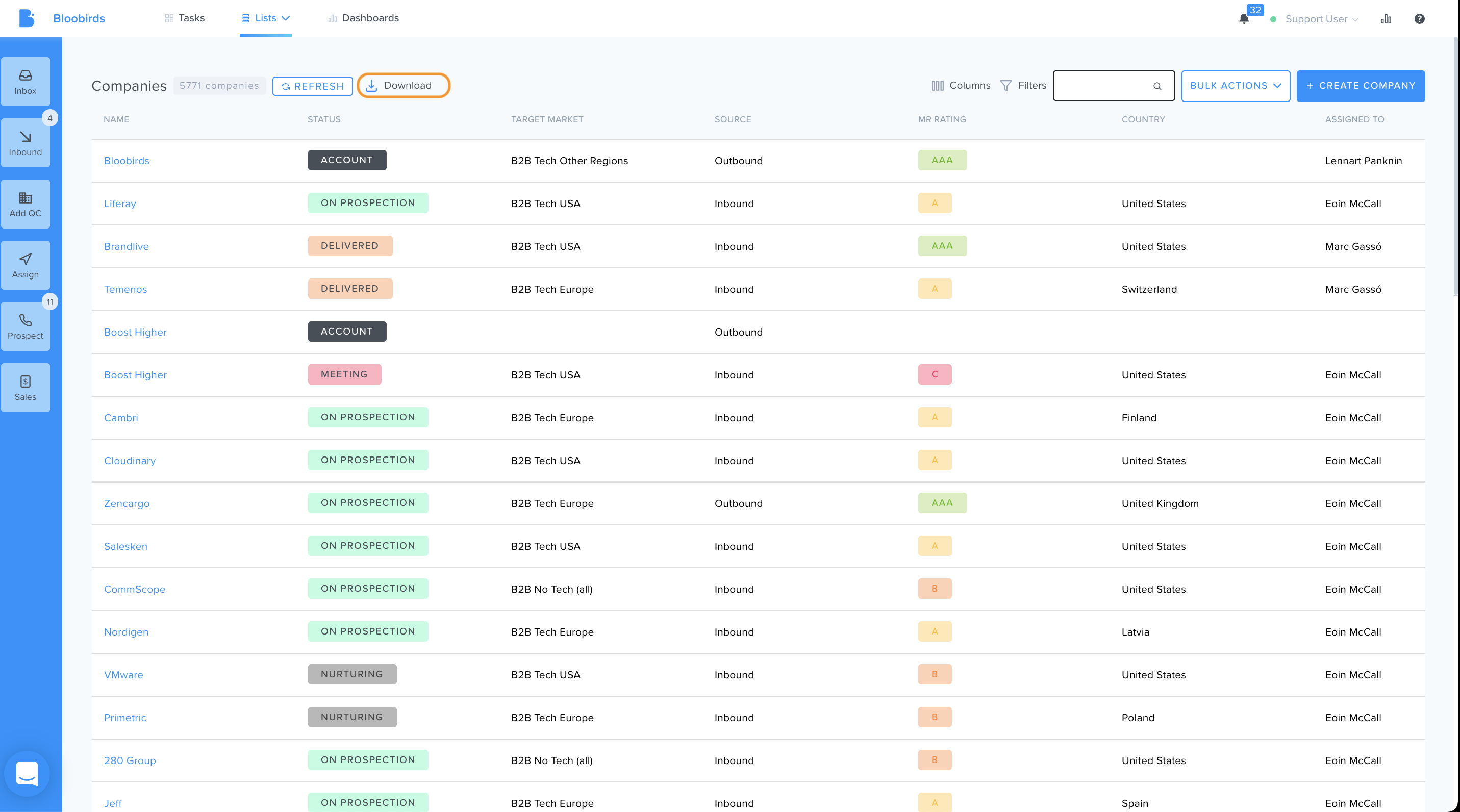Click the bar chart icon in header
1460x812 pixels.
pos(1386,19)
